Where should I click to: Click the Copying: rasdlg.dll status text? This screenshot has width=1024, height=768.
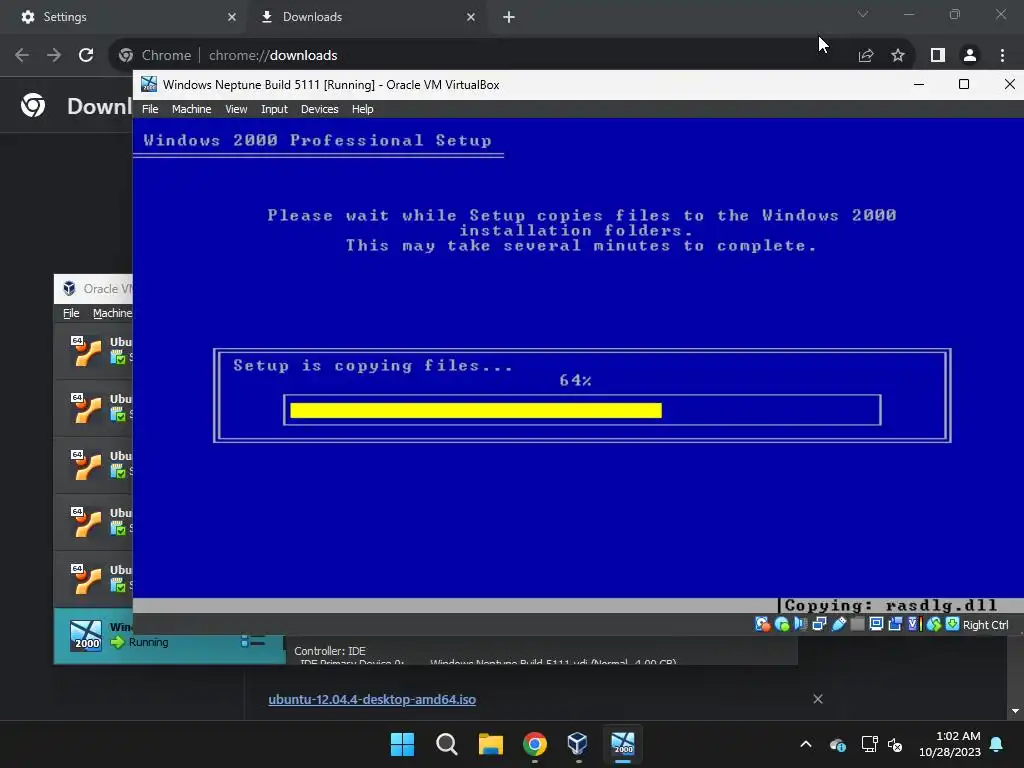click(890, 605)
